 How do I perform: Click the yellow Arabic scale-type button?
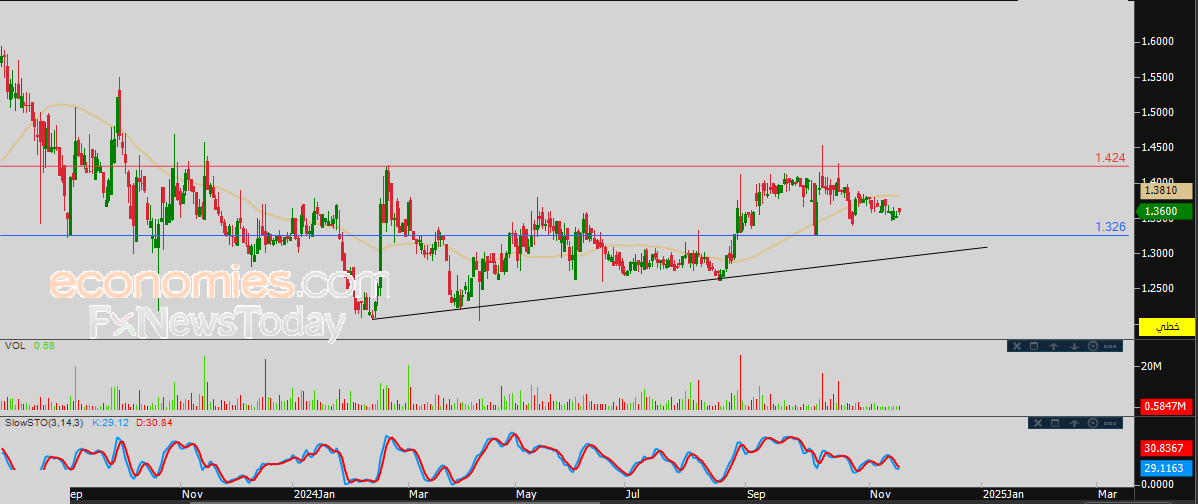pyautogui.click(x=1166, y=327)
